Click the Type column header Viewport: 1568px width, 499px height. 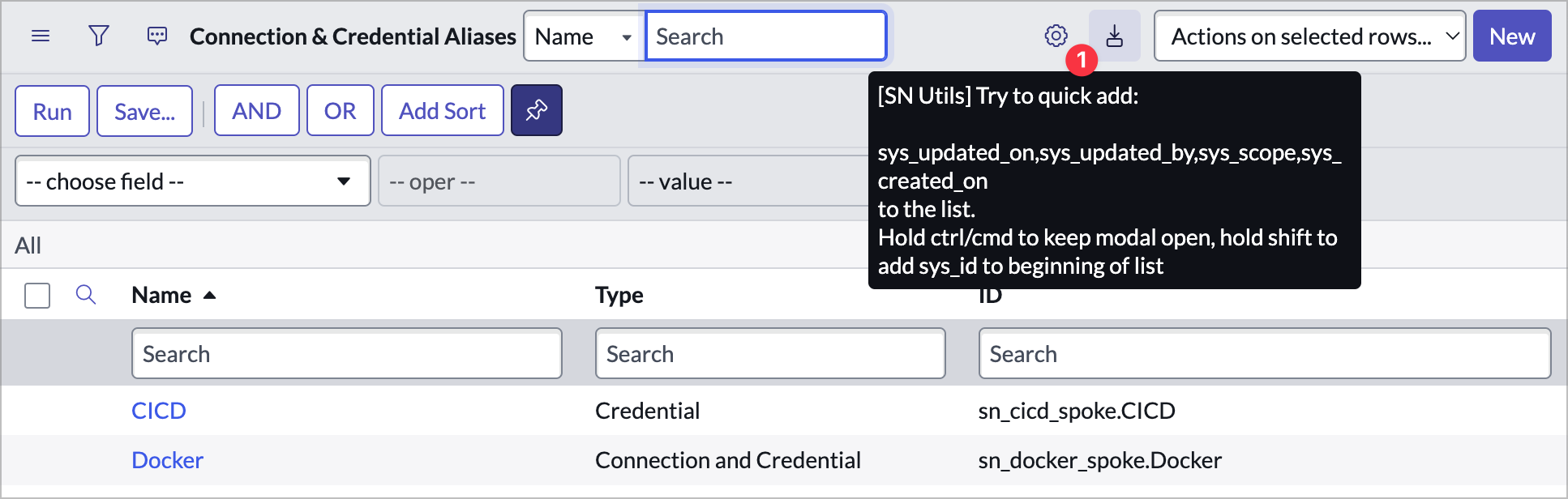coord(619,296)
